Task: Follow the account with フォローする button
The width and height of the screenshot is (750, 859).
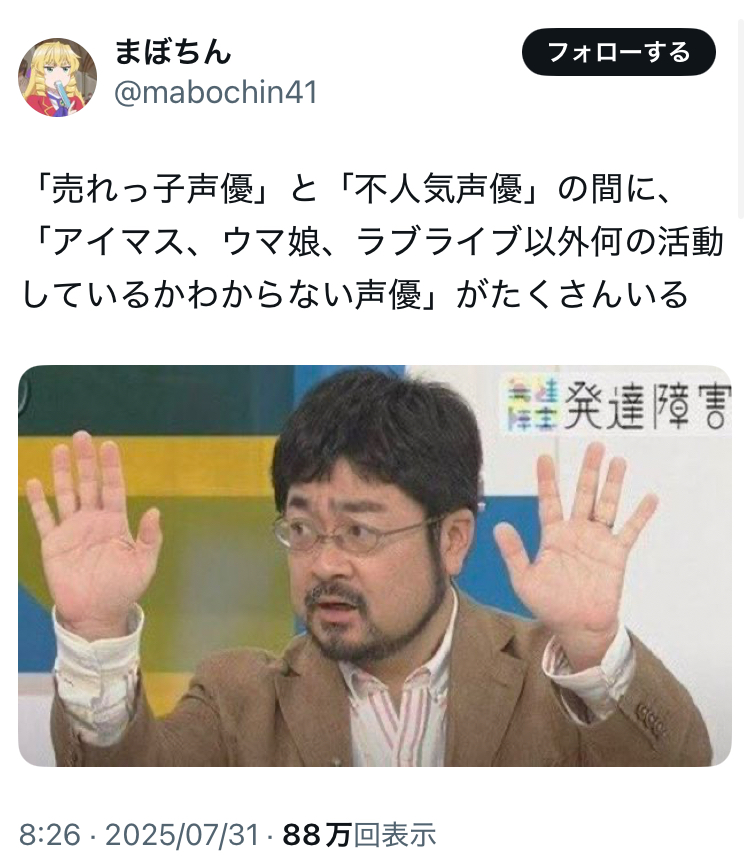Action: 619,52
